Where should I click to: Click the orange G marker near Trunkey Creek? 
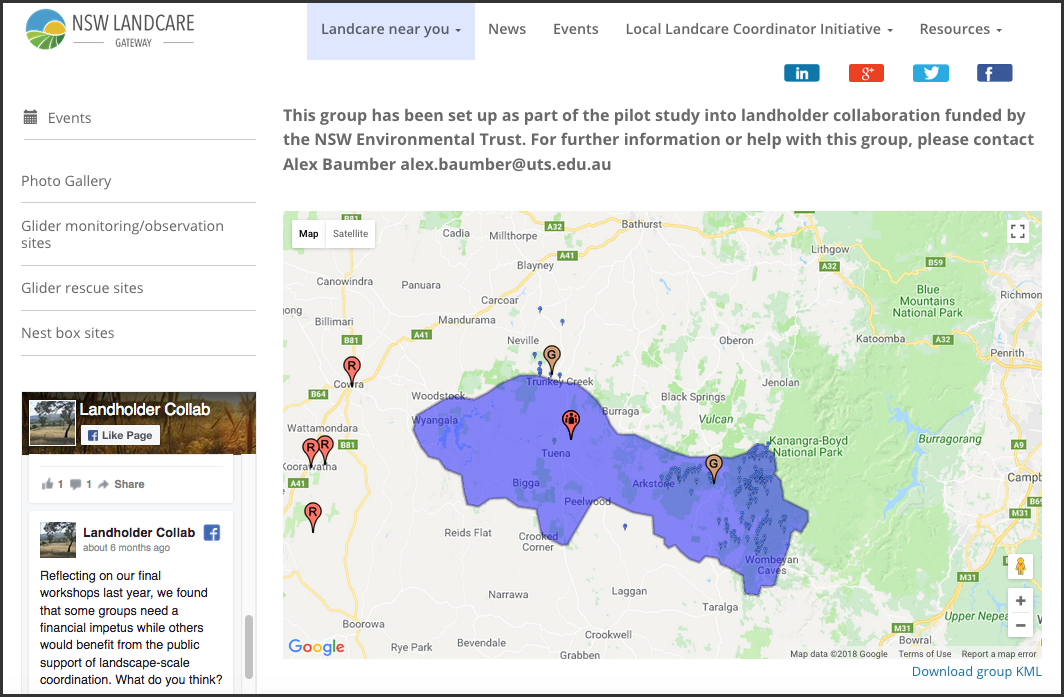pos(552,360)
